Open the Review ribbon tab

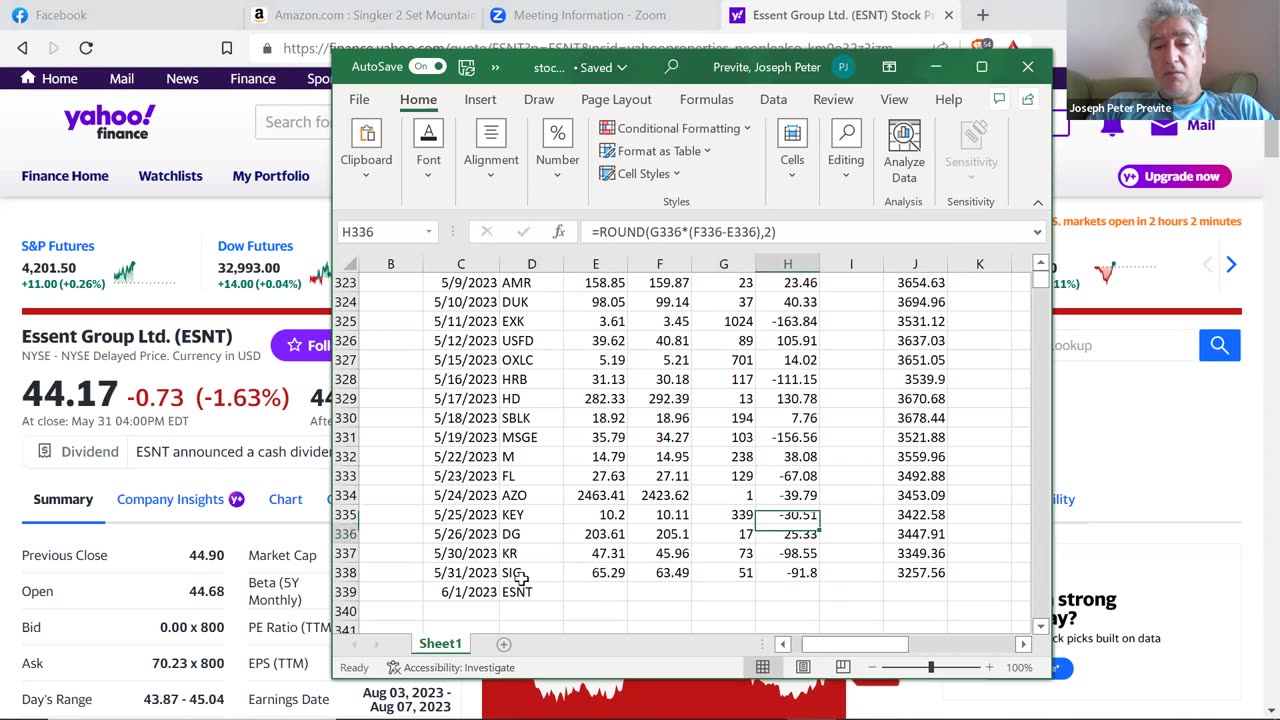[x=833, y=99]
